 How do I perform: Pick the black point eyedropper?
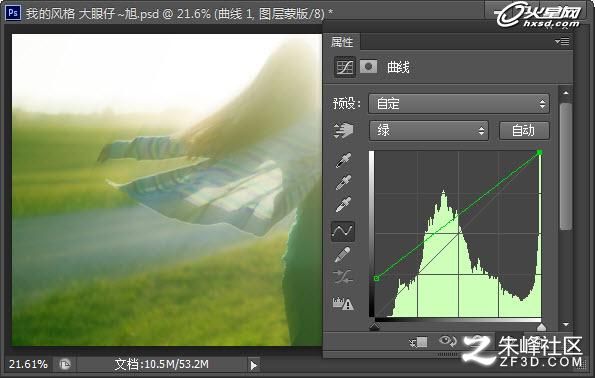(343, 160)
